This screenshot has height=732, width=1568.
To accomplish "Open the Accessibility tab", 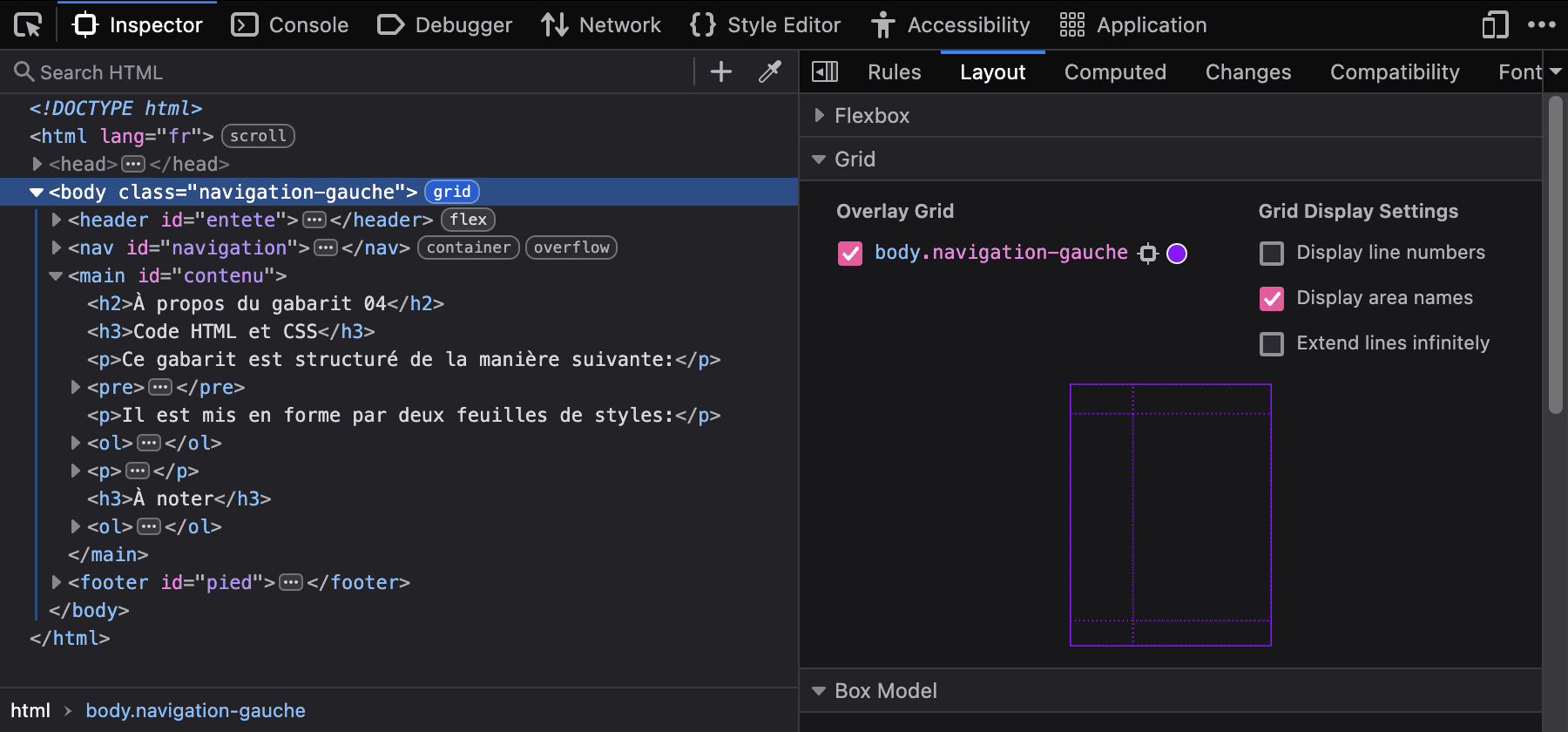I will click(x=951, y=25).
